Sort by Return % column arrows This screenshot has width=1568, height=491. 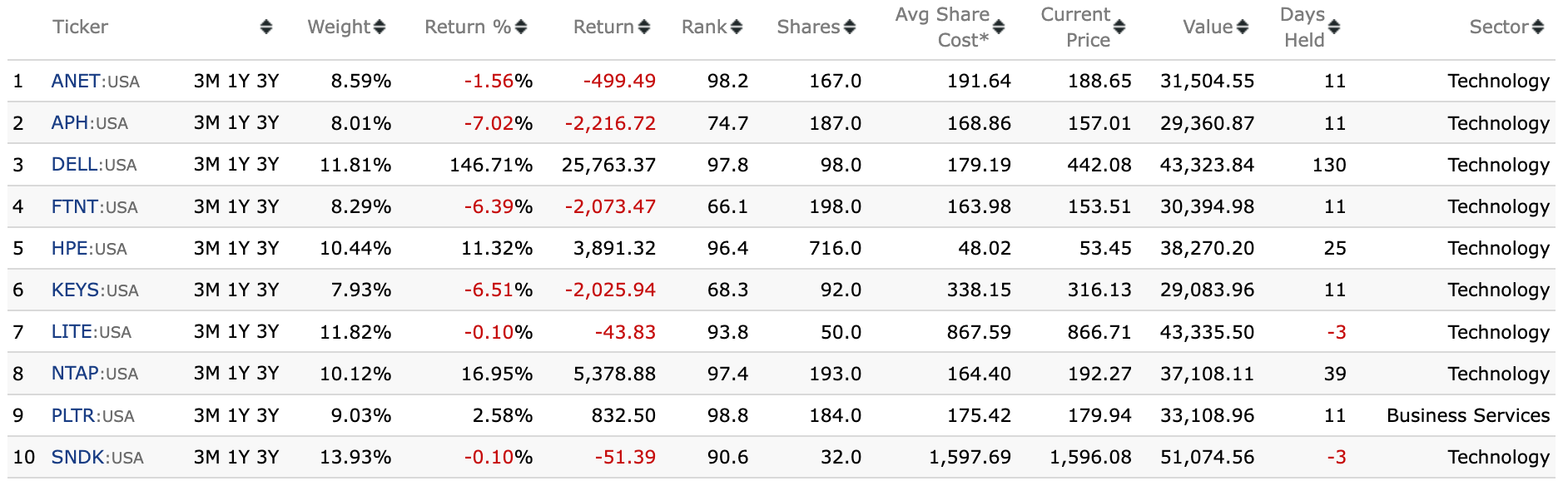tap(521, 27)
